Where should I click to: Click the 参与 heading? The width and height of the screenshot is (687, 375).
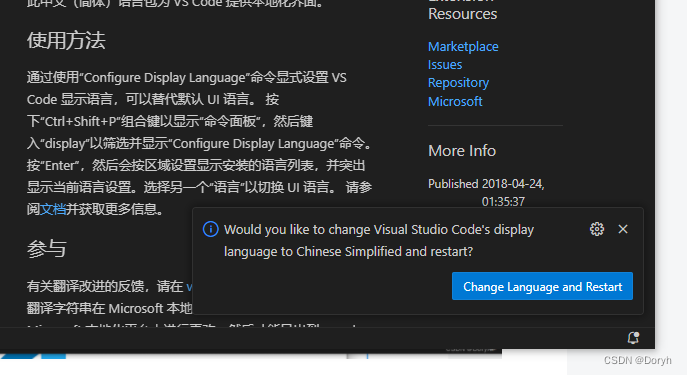tap(46, 249)
